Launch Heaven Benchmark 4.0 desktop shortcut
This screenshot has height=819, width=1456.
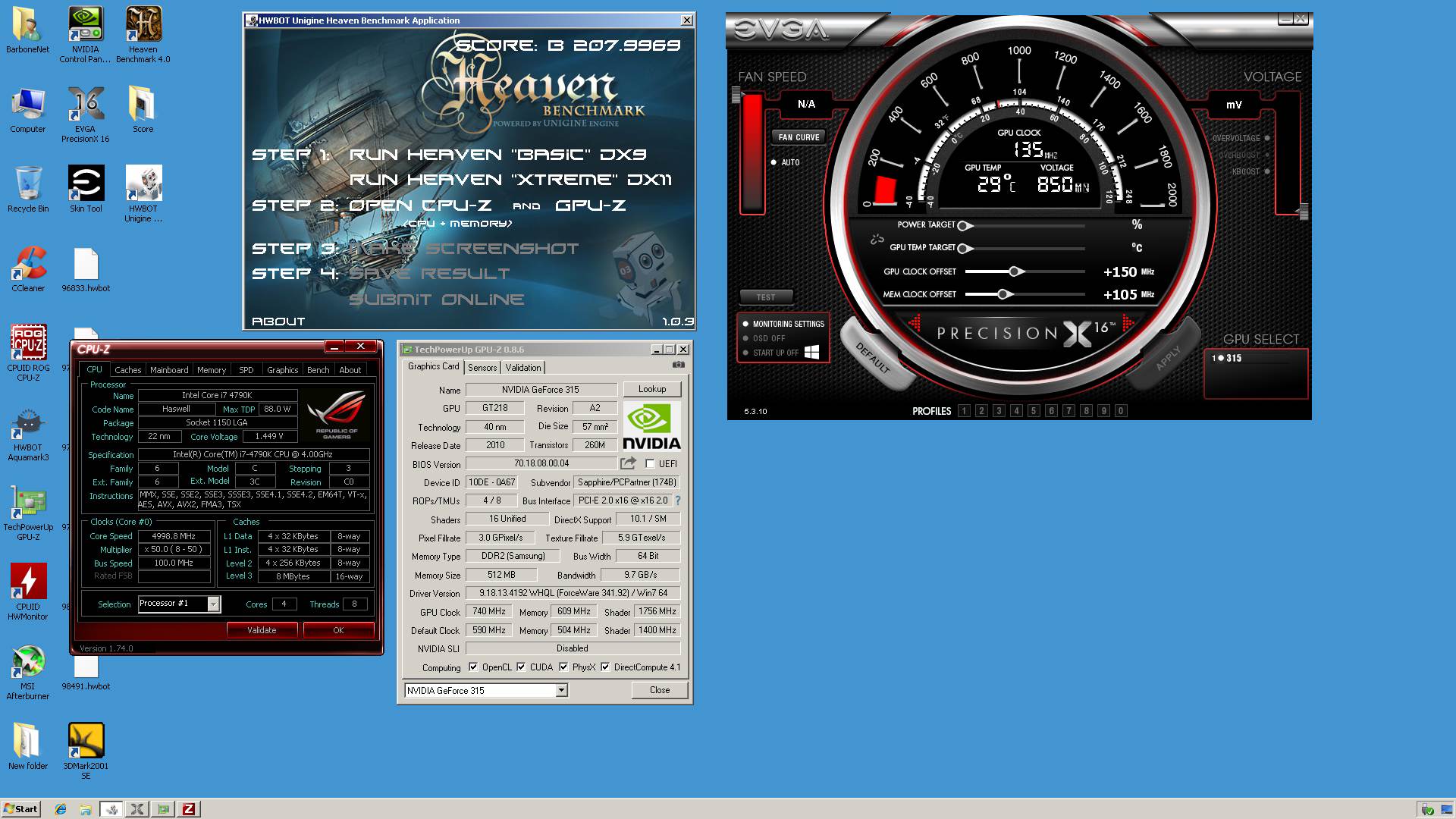[x=143, y=35]
